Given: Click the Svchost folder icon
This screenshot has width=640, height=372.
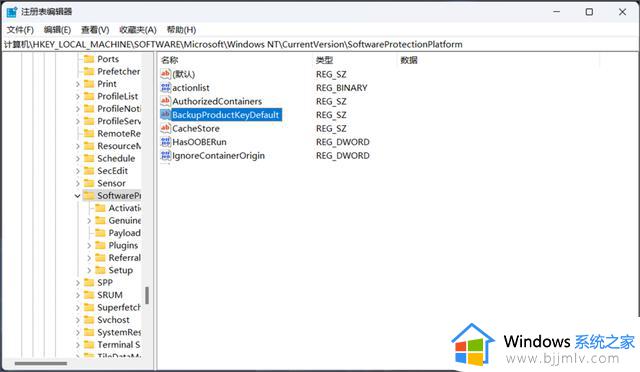Looking at the screenshot, I should coord(89,320).
